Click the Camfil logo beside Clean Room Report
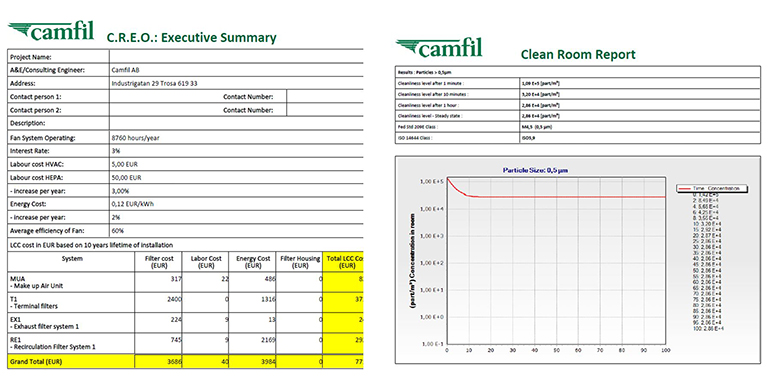Viewport: 770px width, 376px height. pyautogui.click(x=439, y=48)
